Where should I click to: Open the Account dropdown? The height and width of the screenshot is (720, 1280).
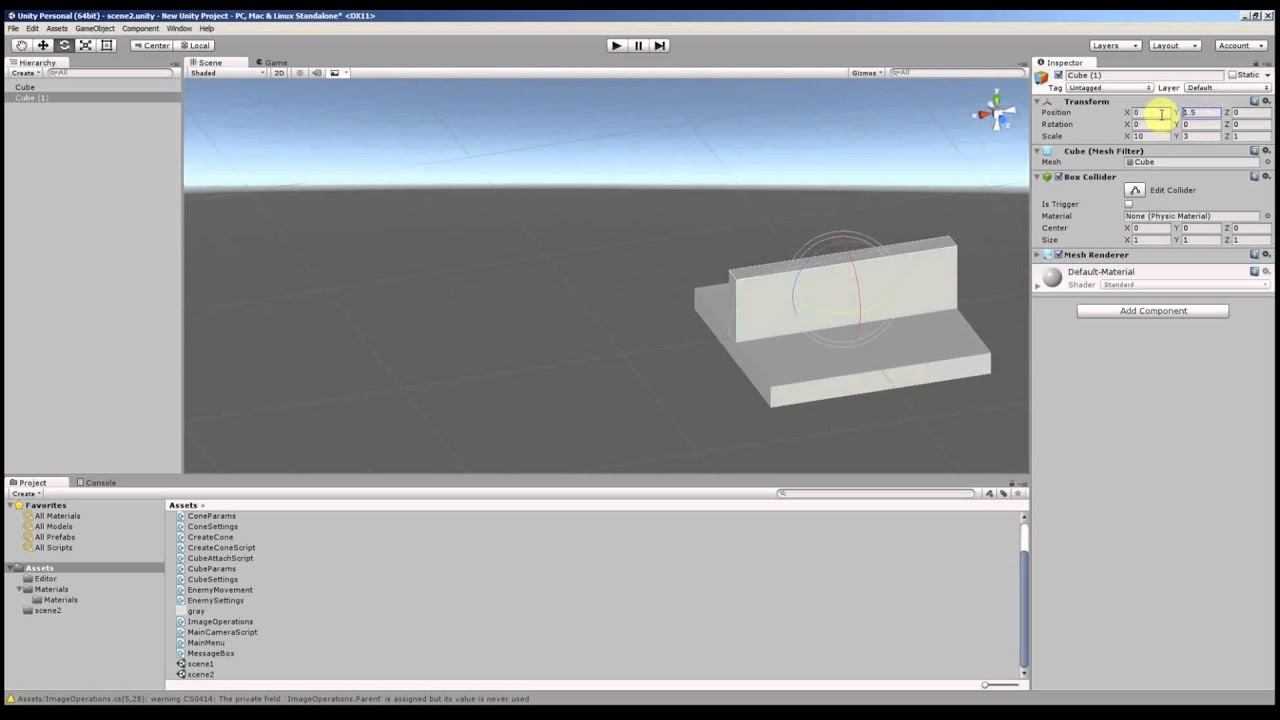[x=1241, y=45]
